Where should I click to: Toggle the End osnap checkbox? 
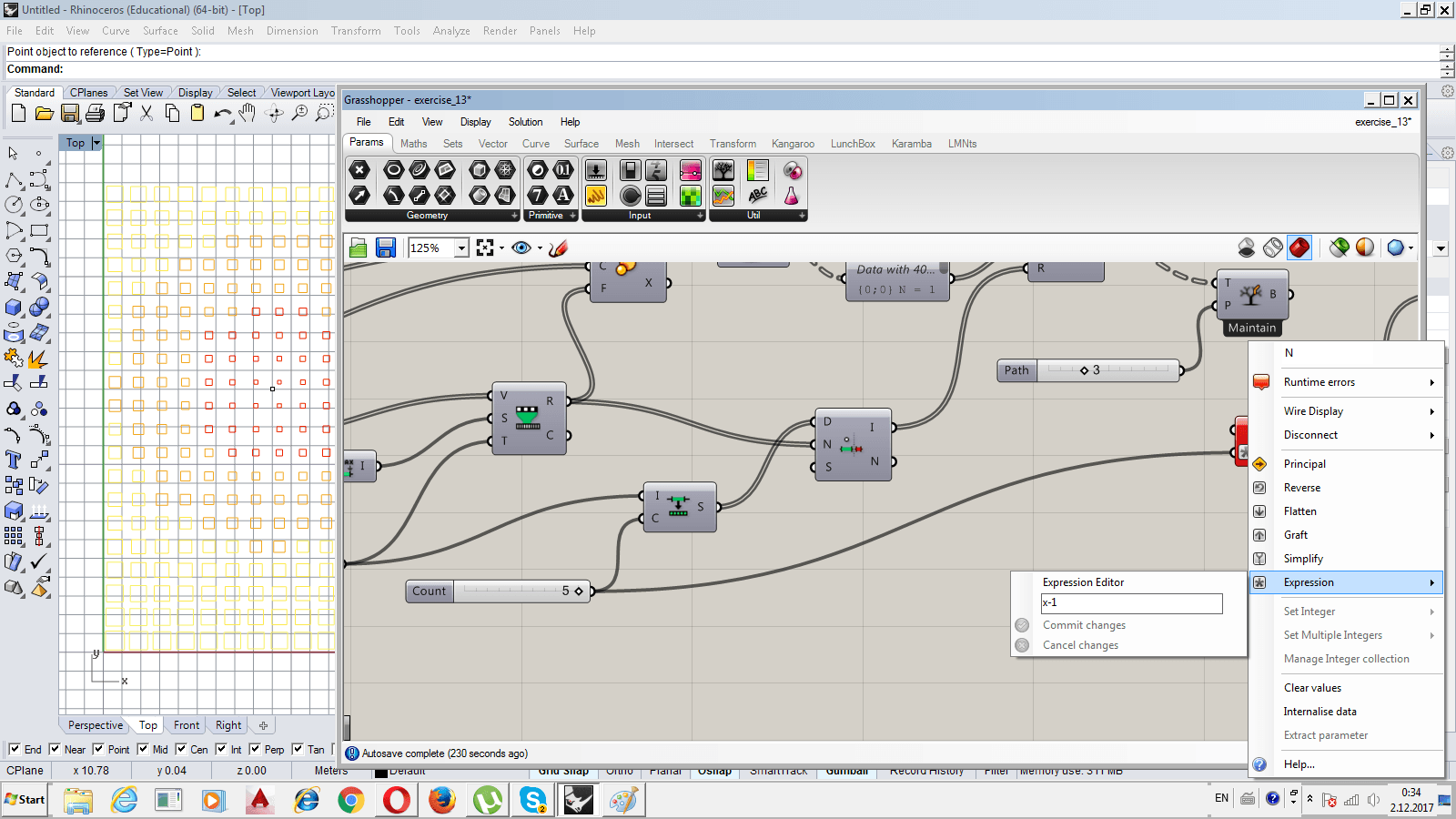[15, 749]
